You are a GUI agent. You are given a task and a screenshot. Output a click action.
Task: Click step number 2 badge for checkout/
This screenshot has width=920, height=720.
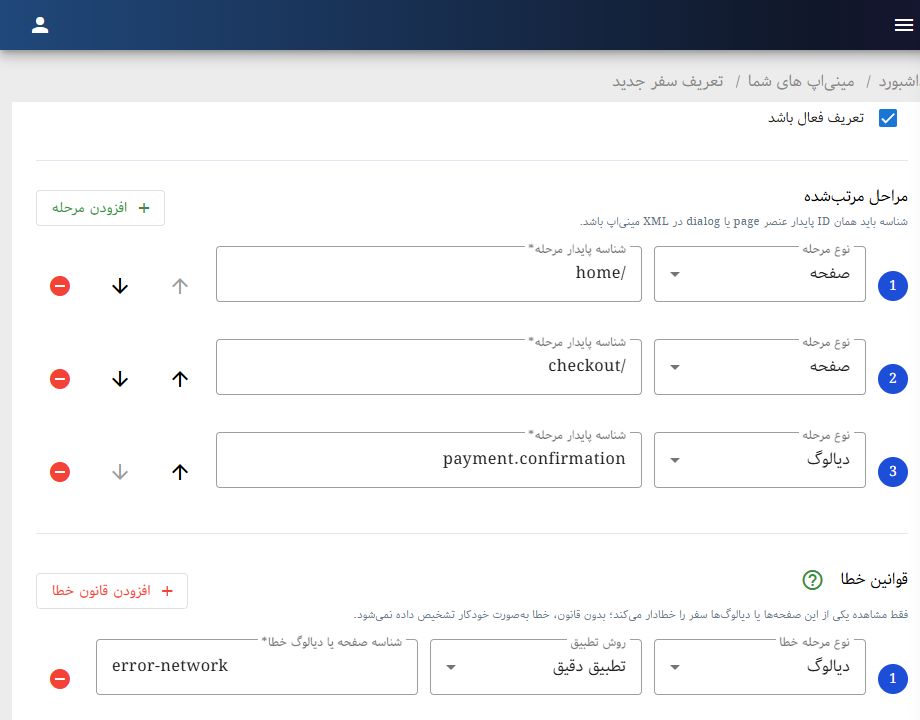tap(892, 378)
